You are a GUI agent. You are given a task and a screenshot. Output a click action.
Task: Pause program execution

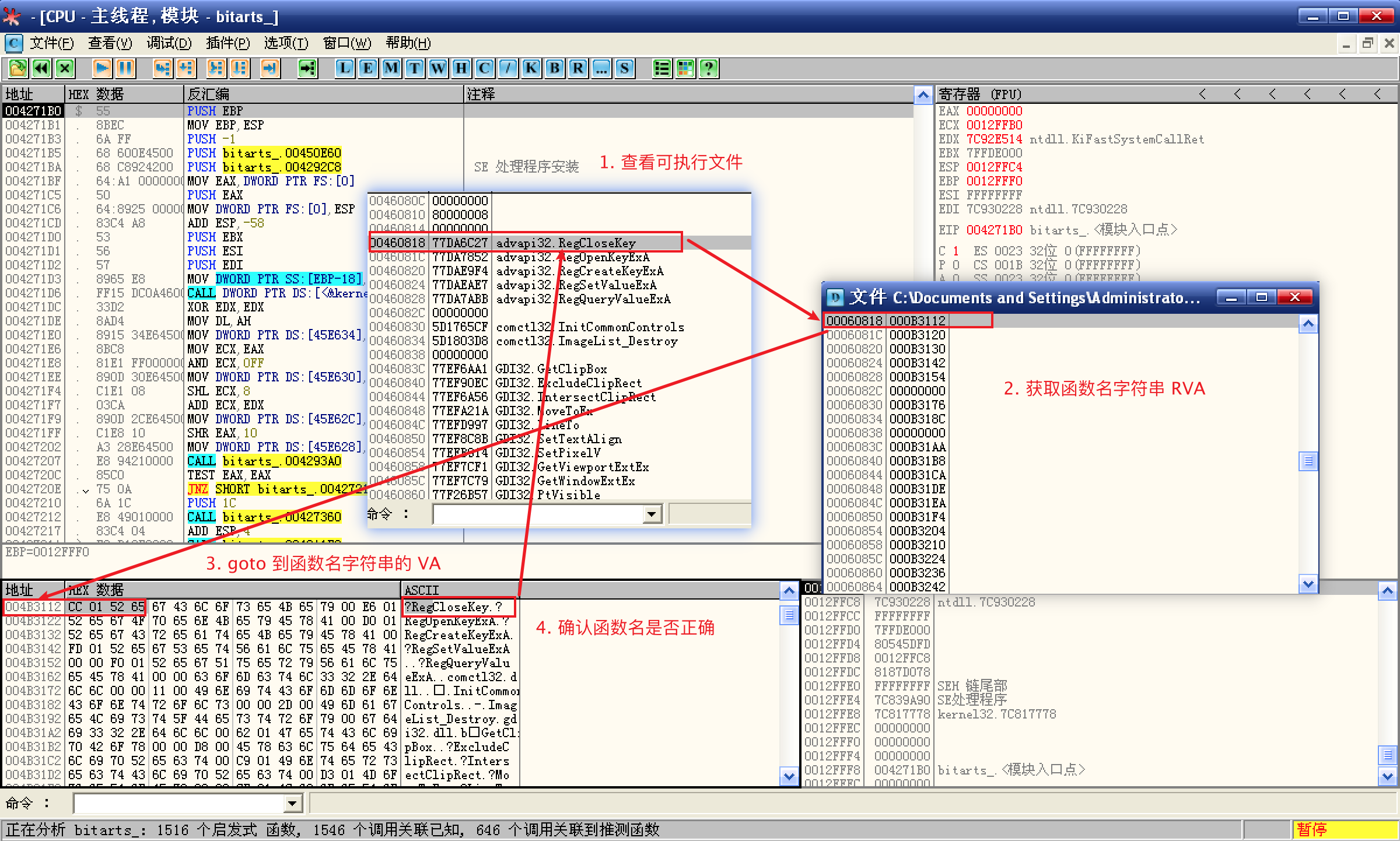[125, 68]
